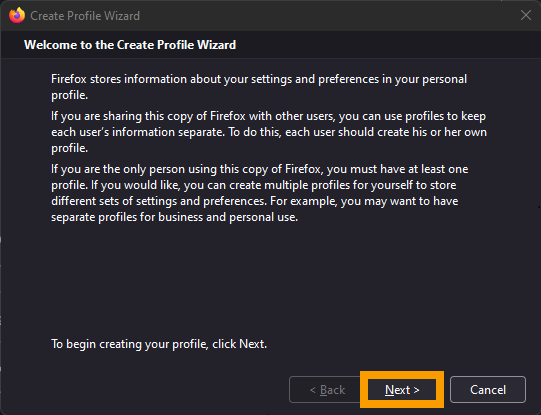The image size is (541, 415).
Task: Click the line starting "If you are the only person"
Action: pyautogui.click(x=259, y=169)
